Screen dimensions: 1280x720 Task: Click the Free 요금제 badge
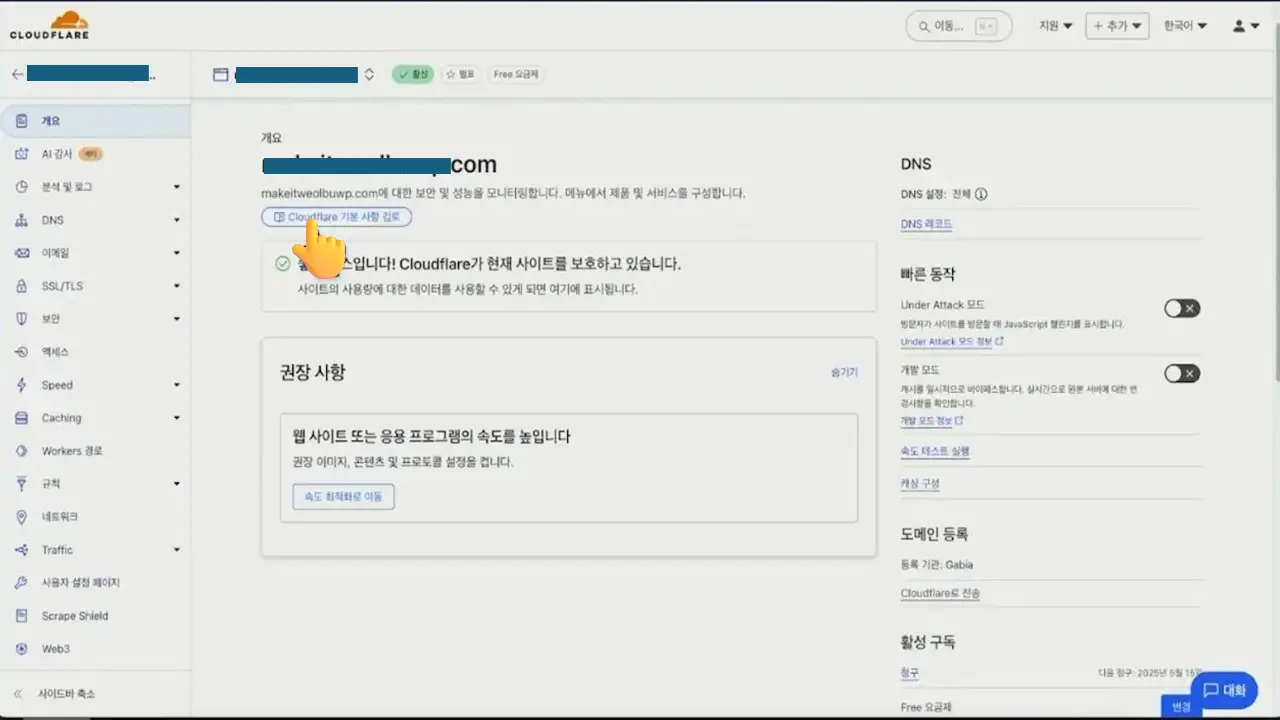click(x=517, y=75)
